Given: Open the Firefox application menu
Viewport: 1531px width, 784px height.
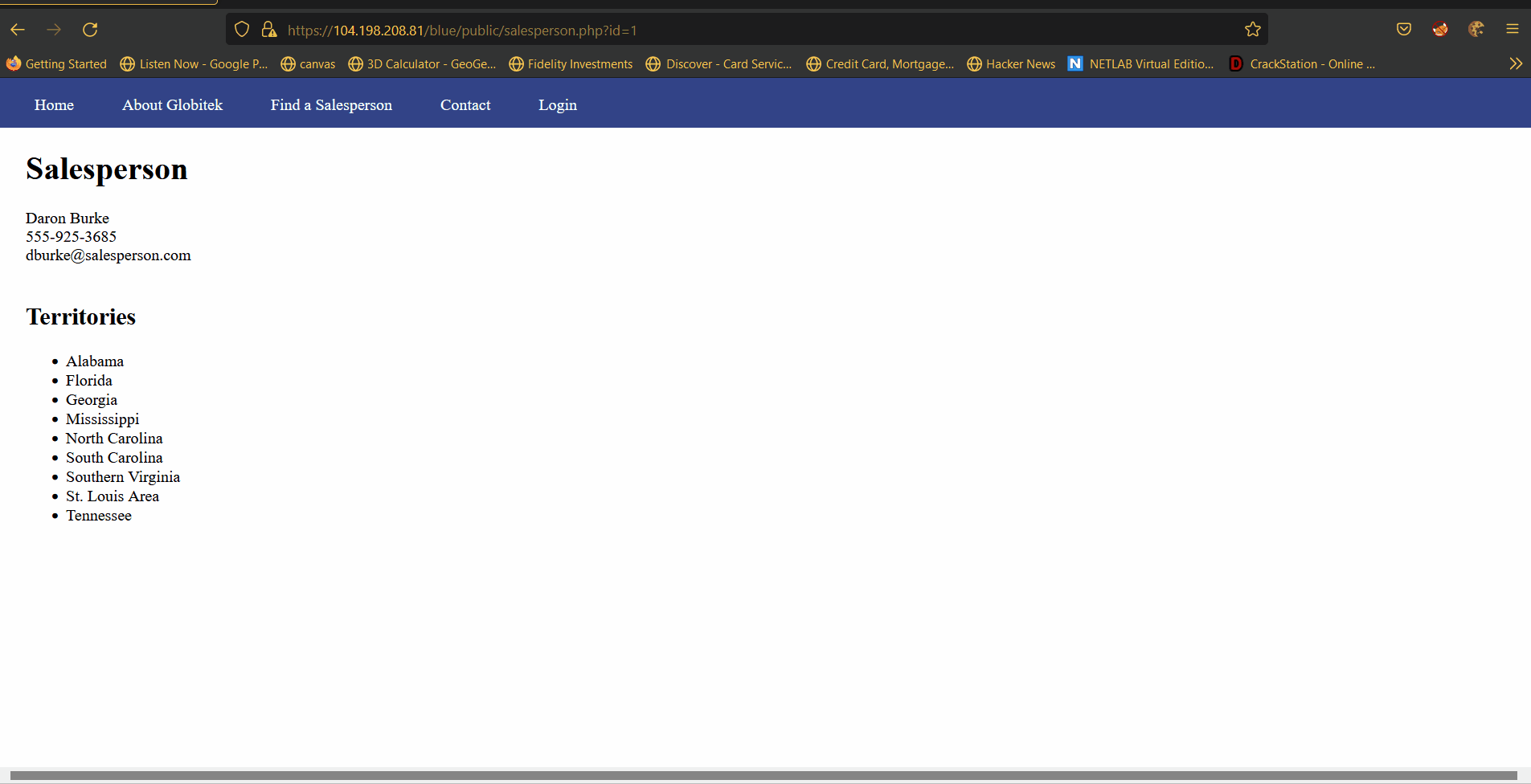Looking at the screenshot, I should [x=1512, y=29].
